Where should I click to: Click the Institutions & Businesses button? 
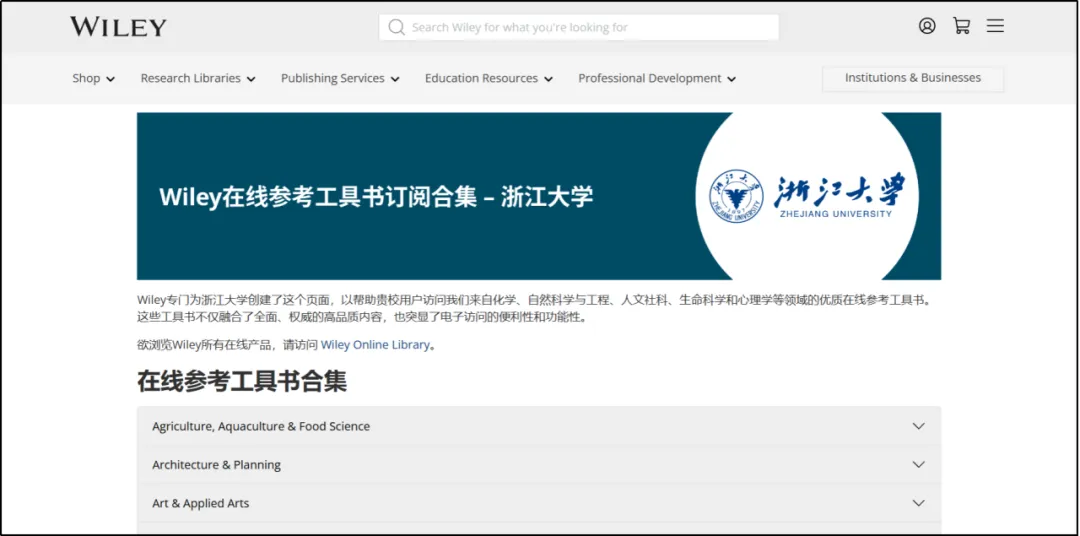point(913,79)
